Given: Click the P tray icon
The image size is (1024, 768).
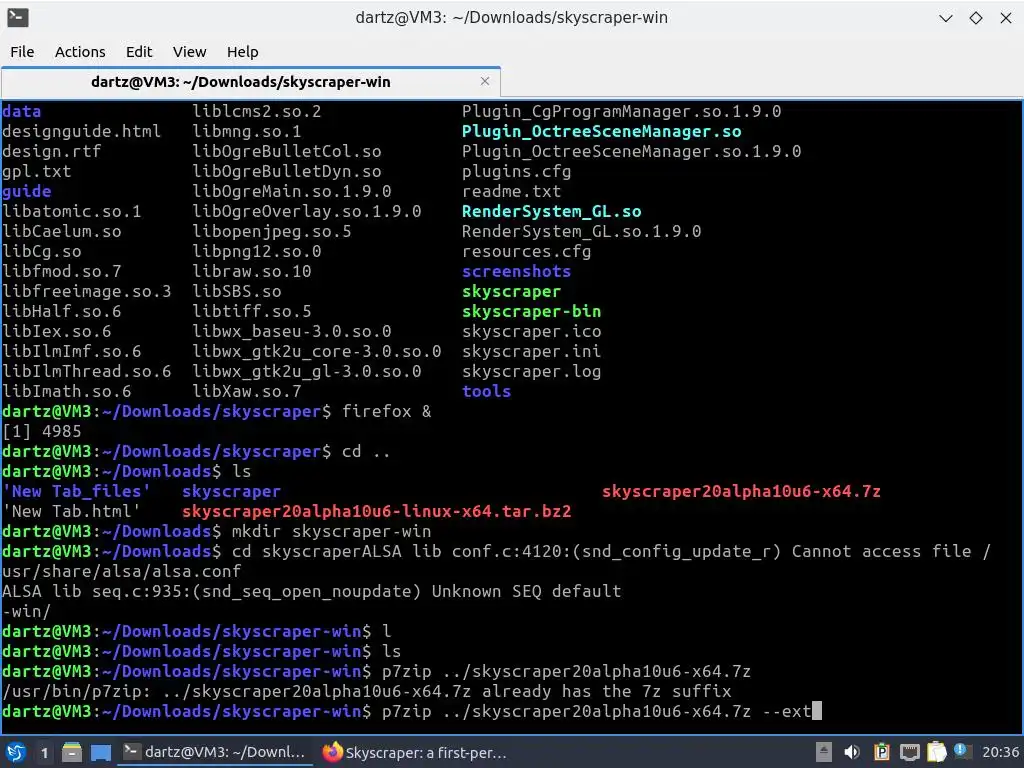Looking at the screenshot, I should [x=881, y=752].
